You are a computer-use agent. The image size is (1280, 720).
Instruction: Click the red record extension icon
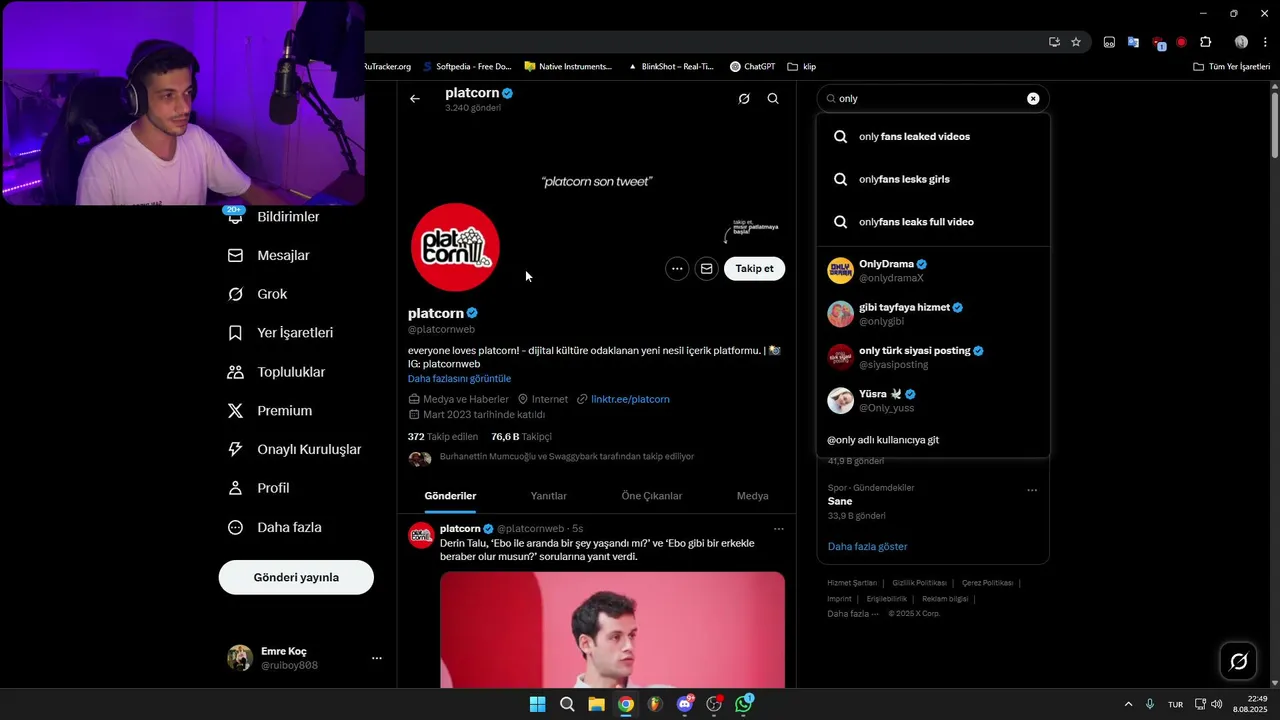(1181, 42)
